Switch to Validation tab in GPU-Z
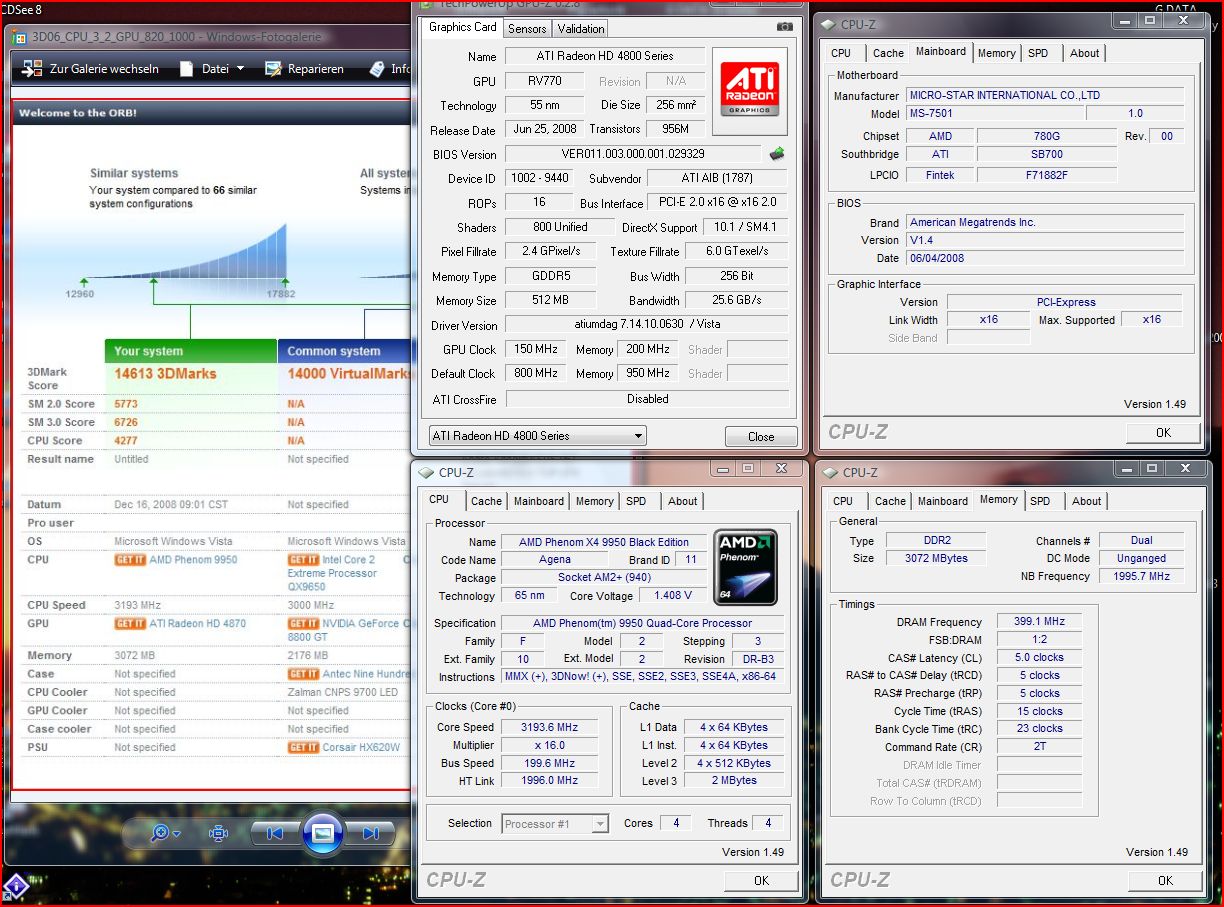This screenshot has height=907, width=1224. pyautogui.click(x=581, y=29)
